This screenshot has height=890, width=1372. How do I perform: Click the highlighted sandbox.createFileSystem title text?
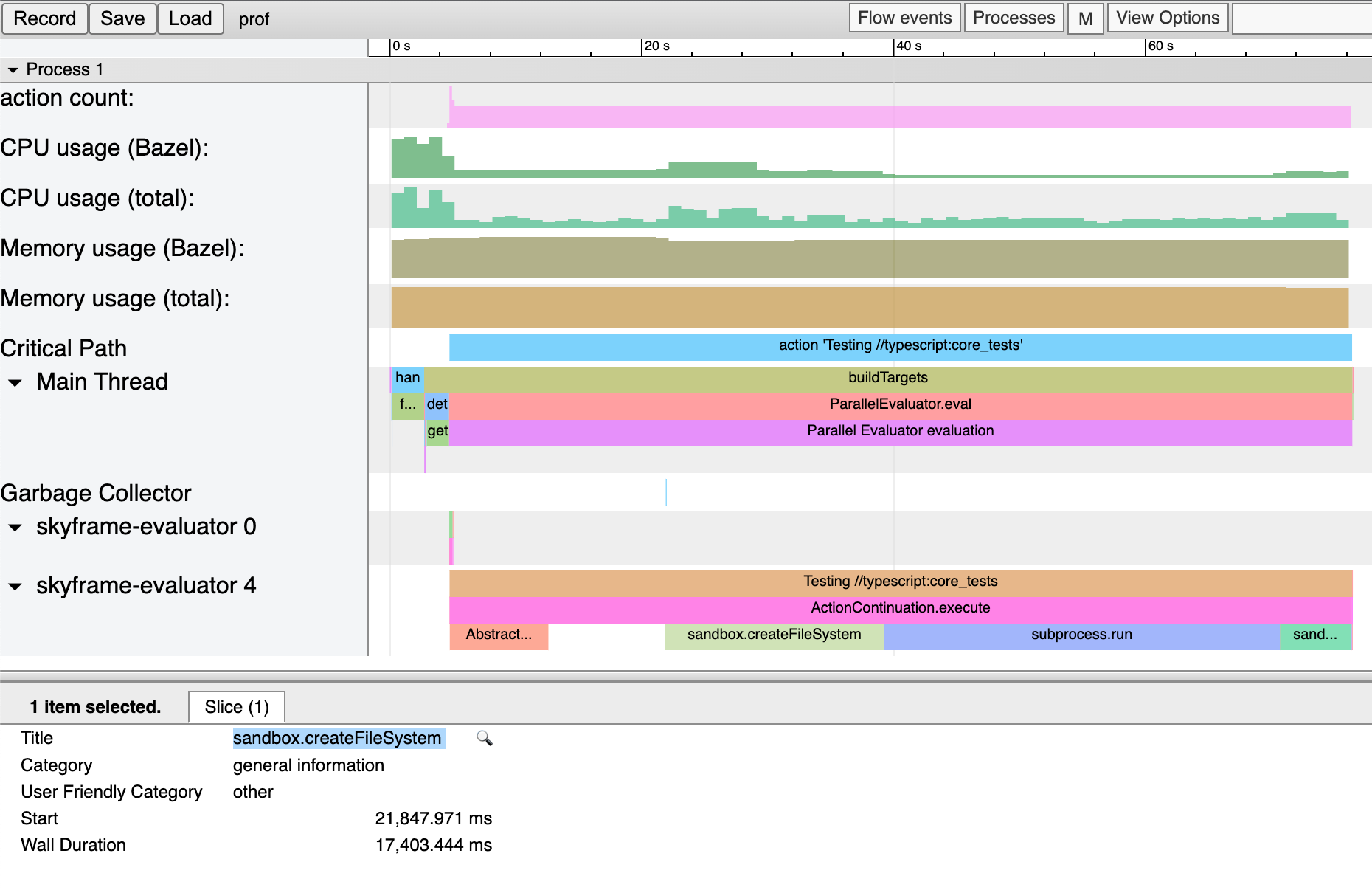tap(338, 738)
